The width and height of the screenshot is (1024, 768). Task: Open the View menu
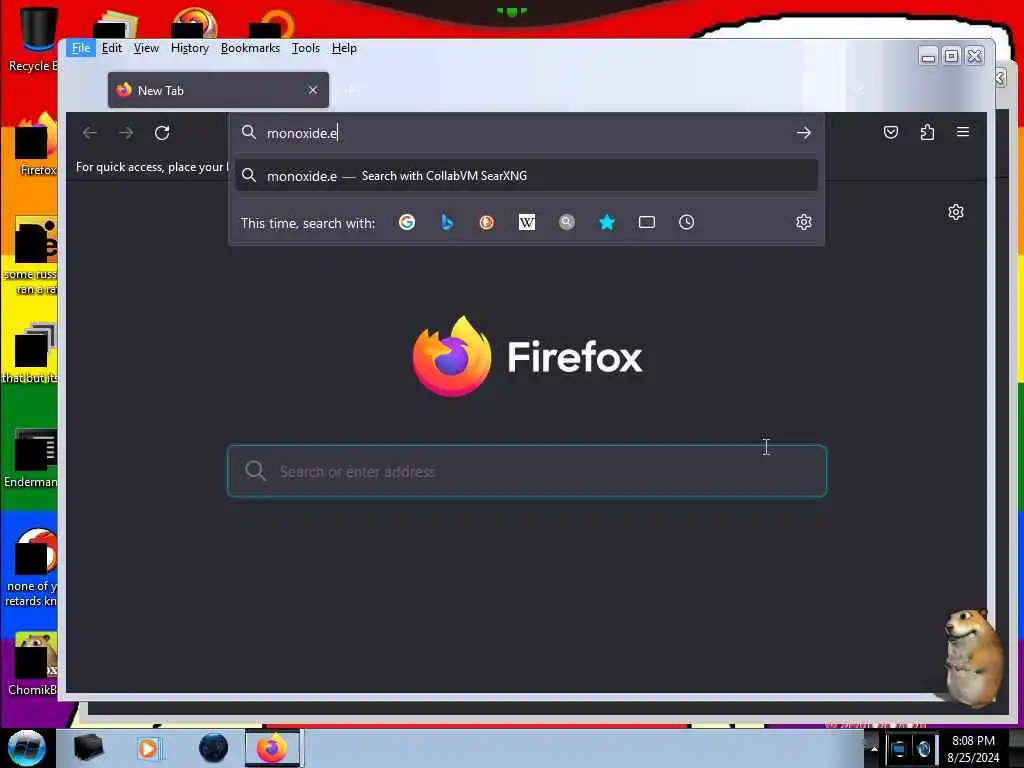click(146, 48)
